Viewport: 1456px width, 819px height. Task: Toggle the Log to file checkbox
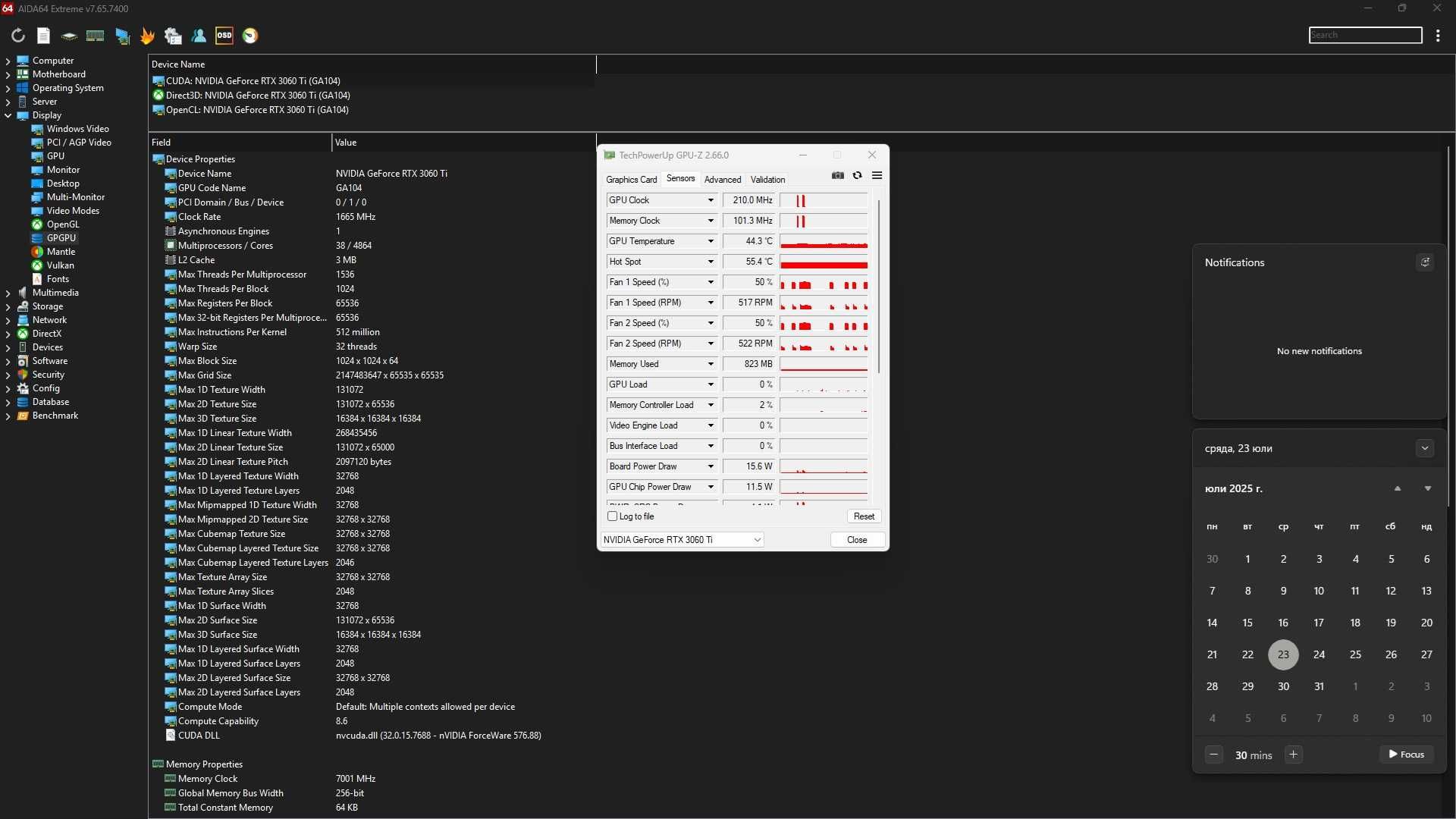(613, 516)
